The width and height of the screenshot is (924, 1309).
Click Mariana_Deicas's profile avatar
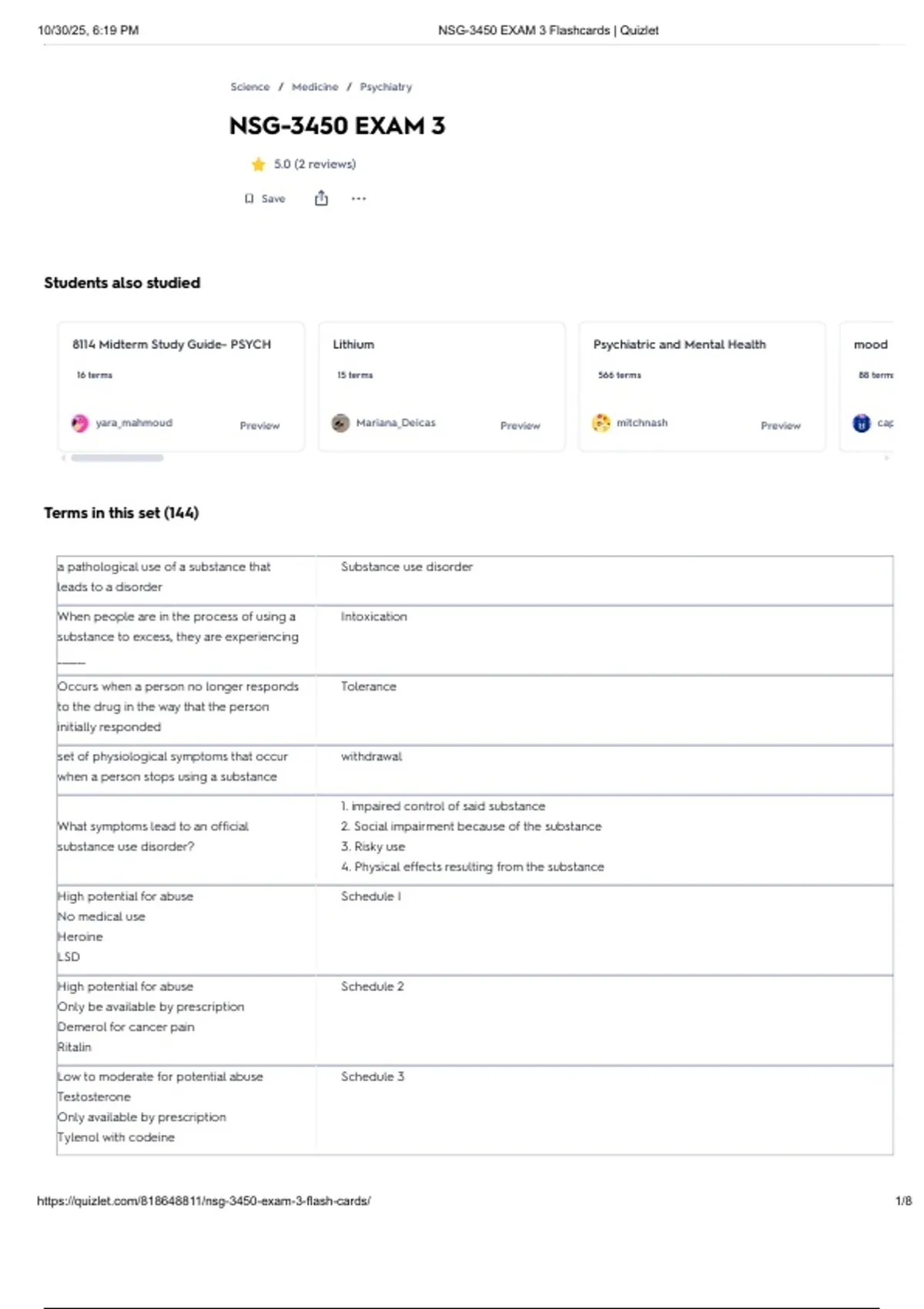point(340,423)
